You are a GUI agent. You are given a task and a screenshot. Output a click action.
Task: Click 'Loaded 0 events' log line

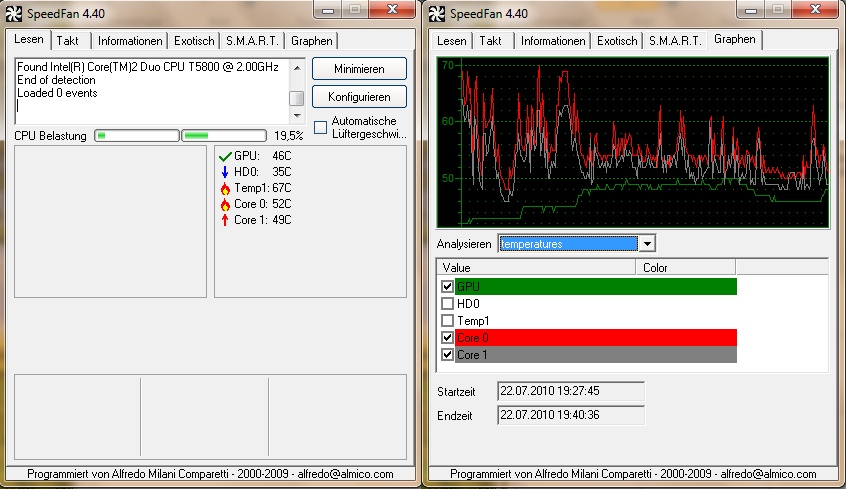57,93
